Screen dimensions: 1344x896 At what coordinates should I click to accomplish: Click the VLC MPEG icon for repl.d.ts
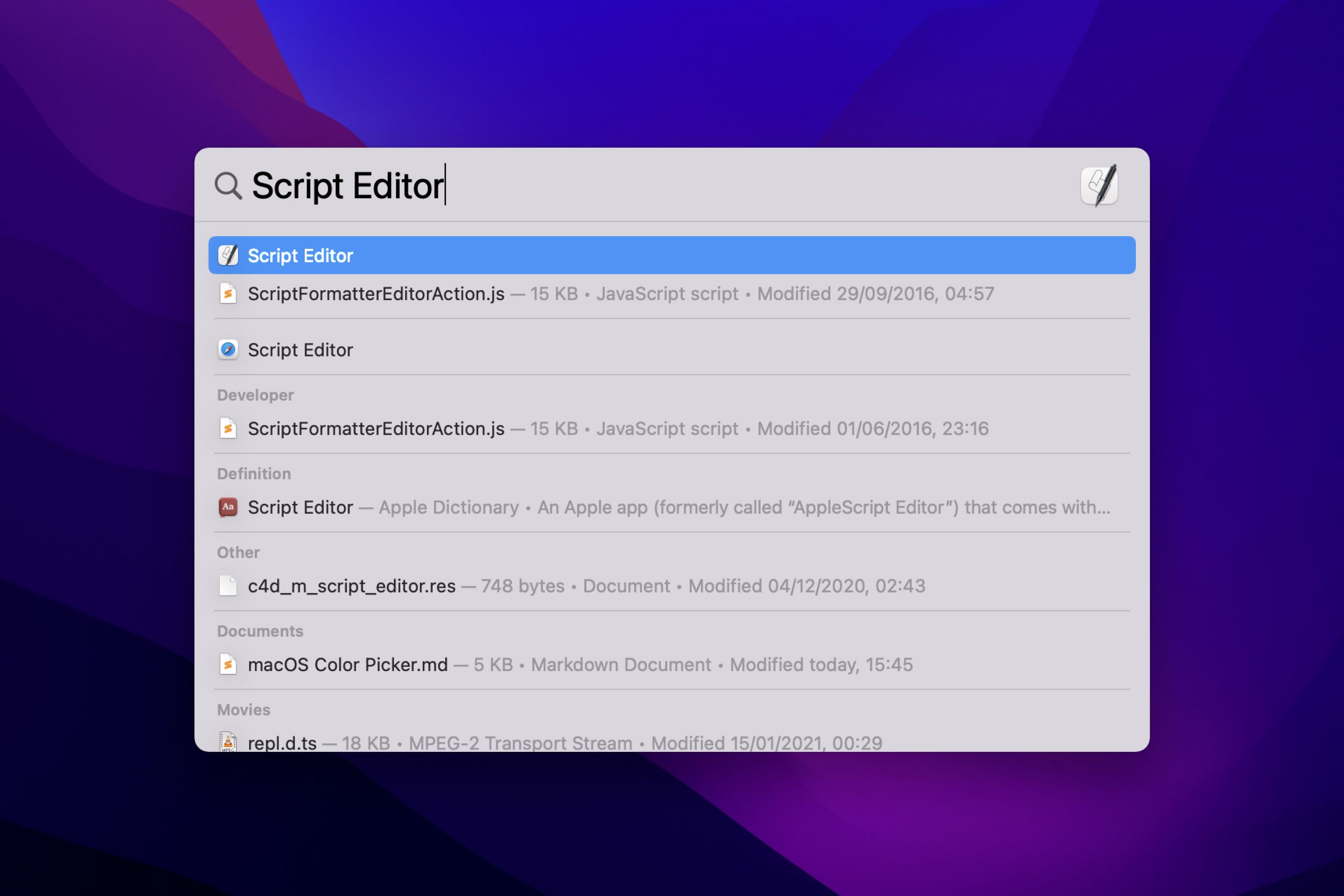tap(228, 742)
